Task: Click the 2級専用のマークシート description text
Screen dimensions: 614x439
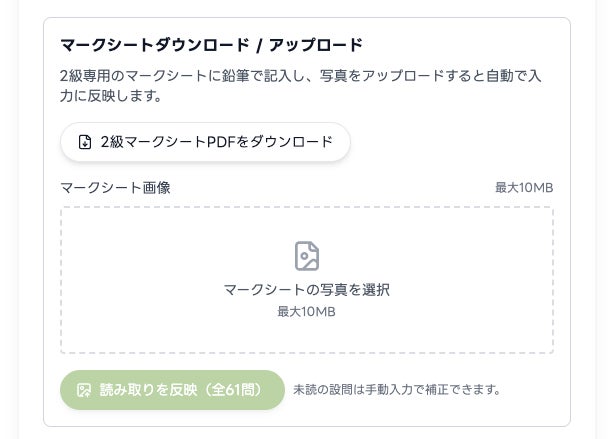Action: coord(130,75)
